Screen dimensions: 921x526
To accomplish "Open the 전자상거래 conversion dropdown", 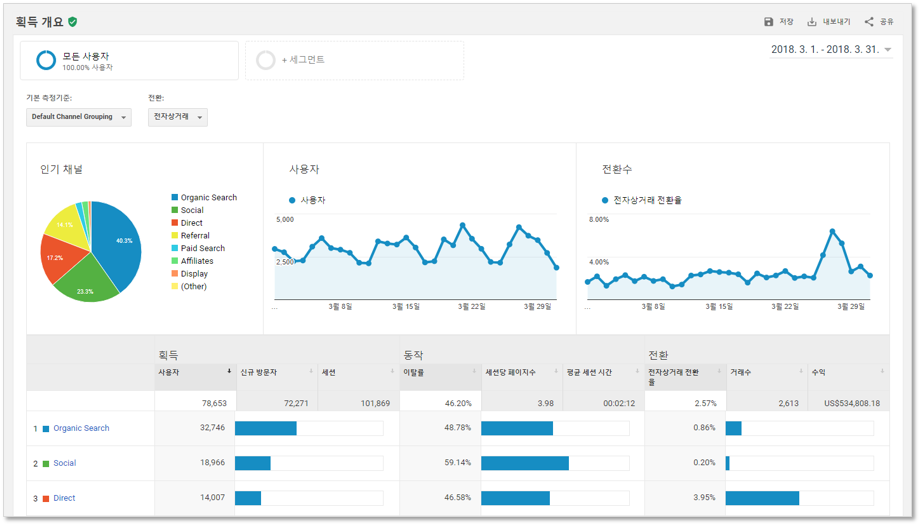I will (x=177, y=117).
